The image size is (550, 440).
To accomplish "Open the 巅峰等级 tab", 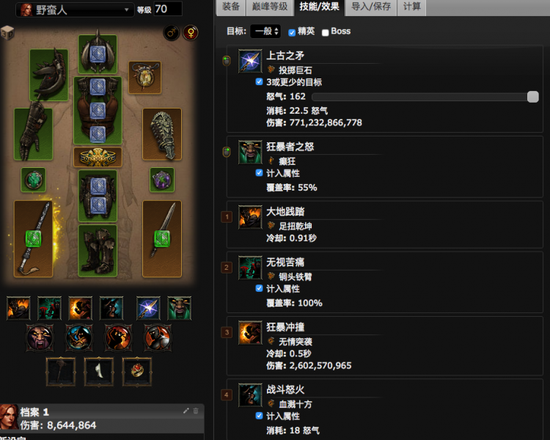I will [x=269, y=7].
